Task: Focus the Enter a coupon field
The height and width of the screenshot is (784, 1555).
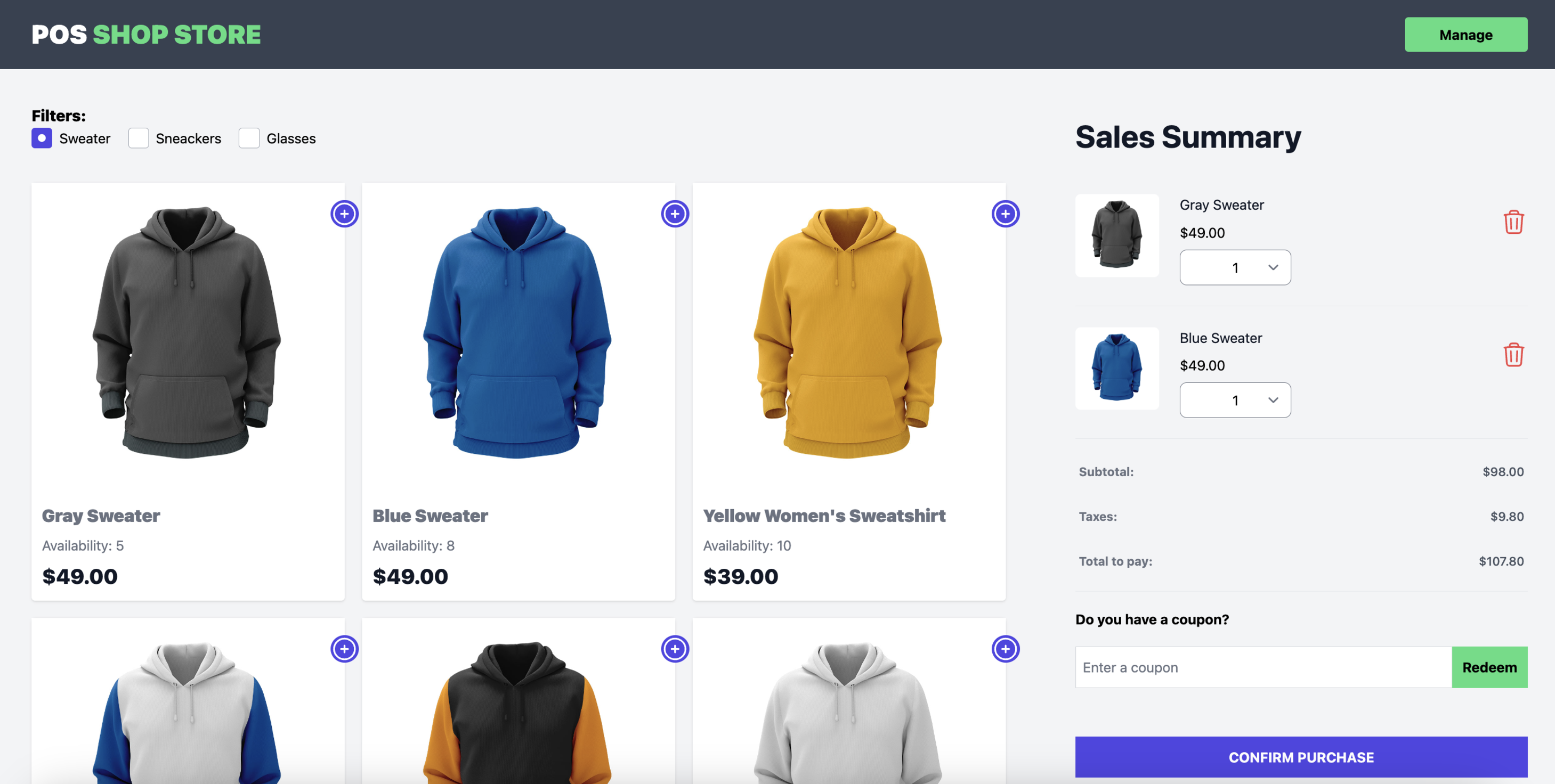Action: pyautogui.click(x=1263, y=667)
